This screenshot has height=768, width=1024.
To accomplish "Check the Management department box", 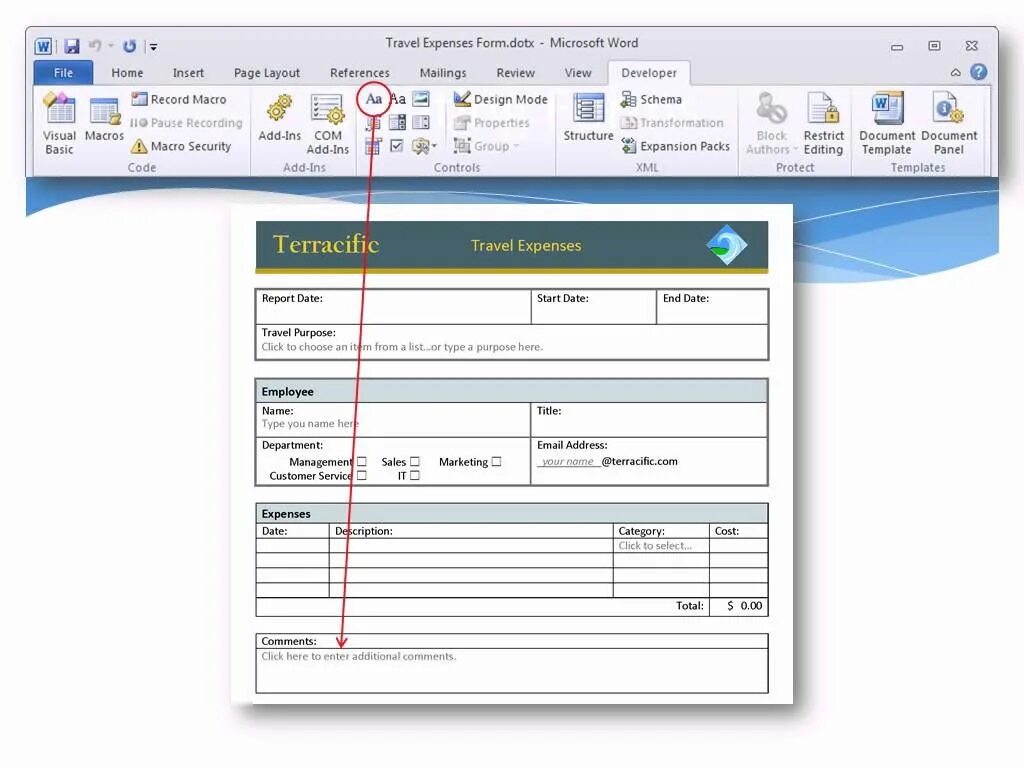I will (362, 461).
